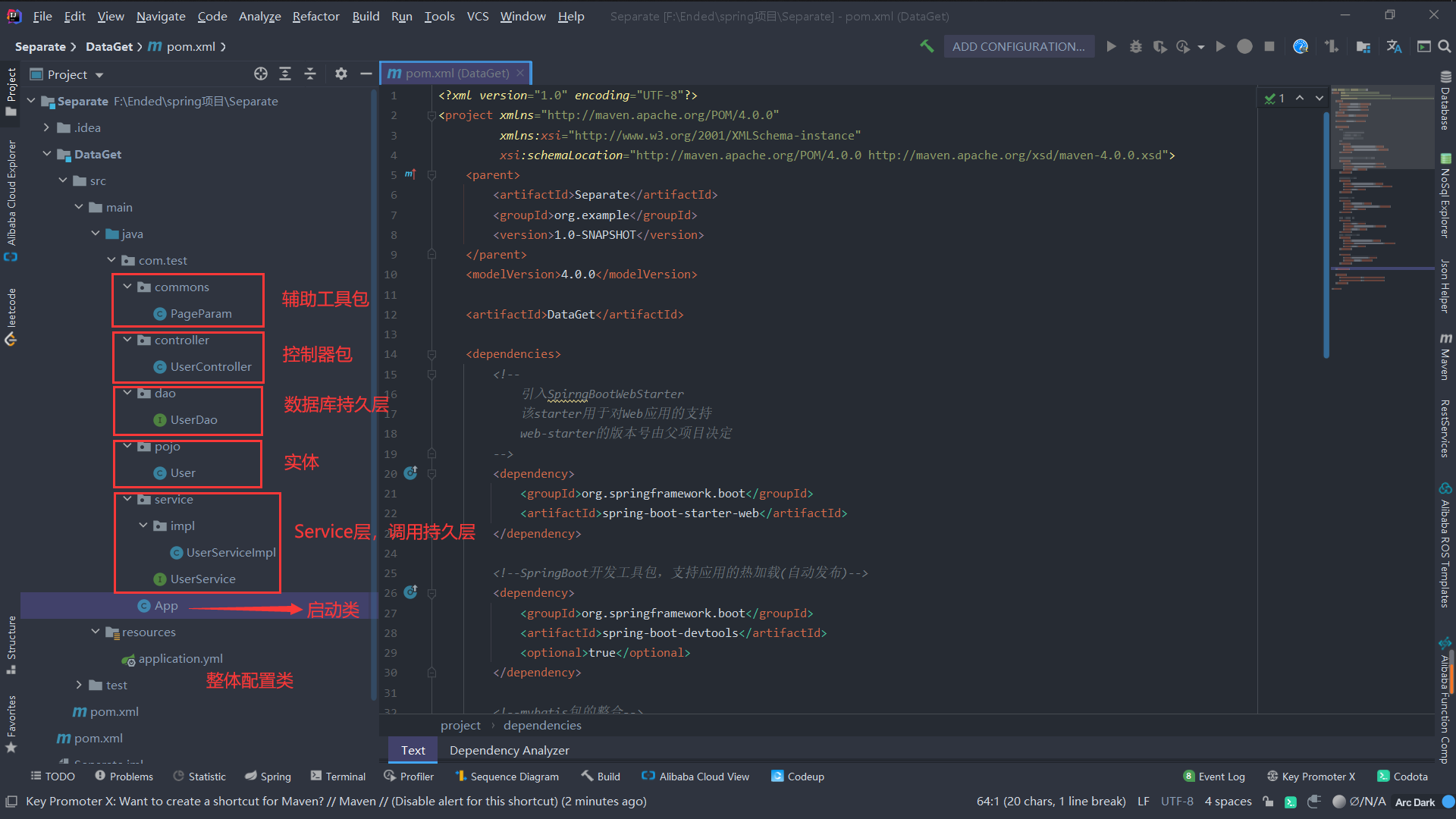Collapse the resources folder

(x=96, y=632)
